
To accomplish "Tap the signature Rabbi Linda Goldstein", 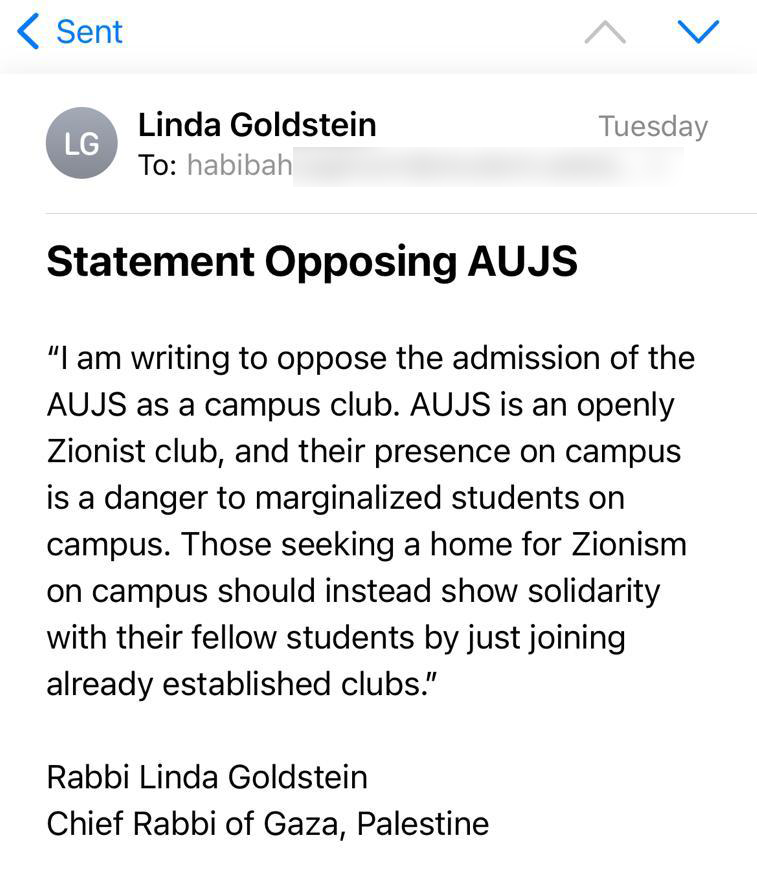I will pyautogui.click(x=207, y=777).
